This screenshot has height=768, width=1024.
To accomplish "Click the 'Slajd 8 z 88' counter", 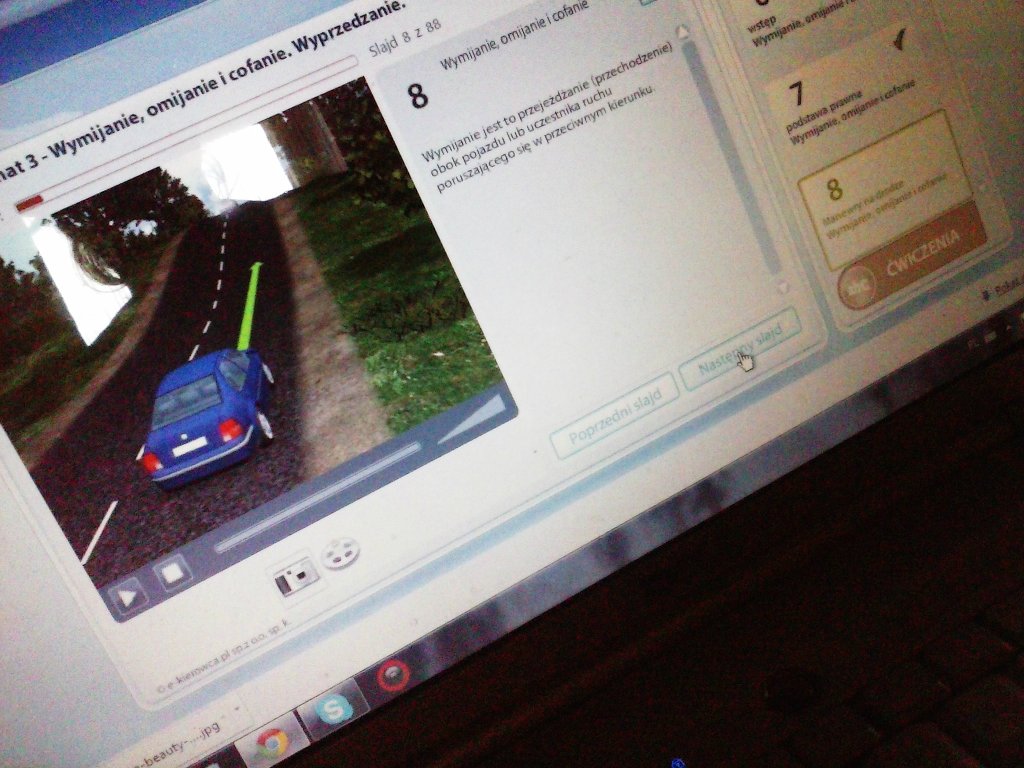I will click(x=406, y=38).
